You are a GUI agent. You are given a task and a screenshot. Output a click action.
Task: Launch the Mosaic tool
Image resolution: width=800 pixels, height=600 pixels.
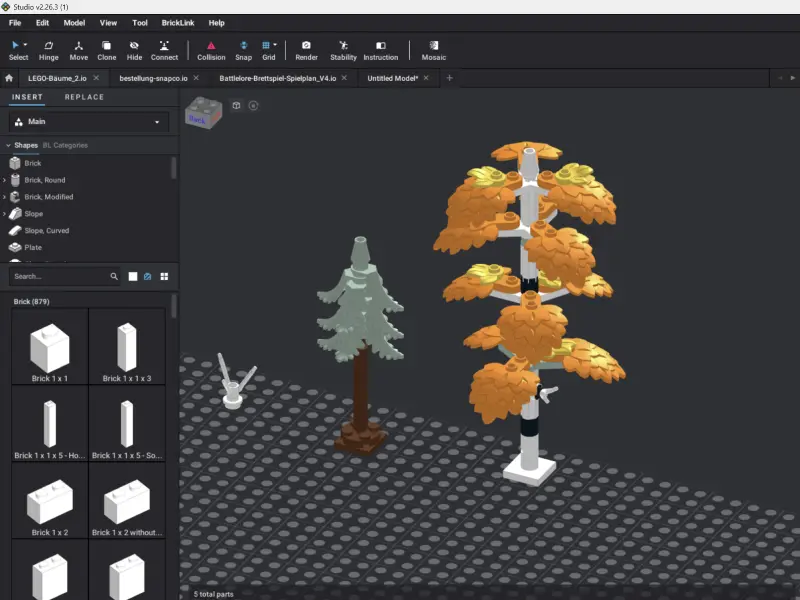[x=434, y=50]
